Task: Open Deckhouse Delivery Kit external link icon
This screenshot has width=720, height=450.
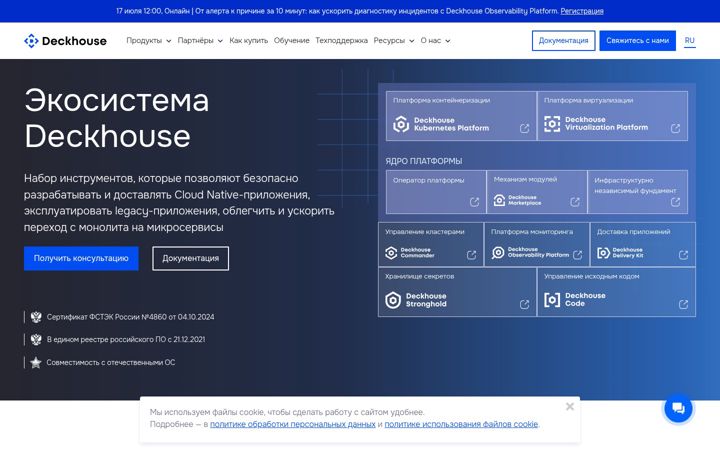Action: pos(683,255)
